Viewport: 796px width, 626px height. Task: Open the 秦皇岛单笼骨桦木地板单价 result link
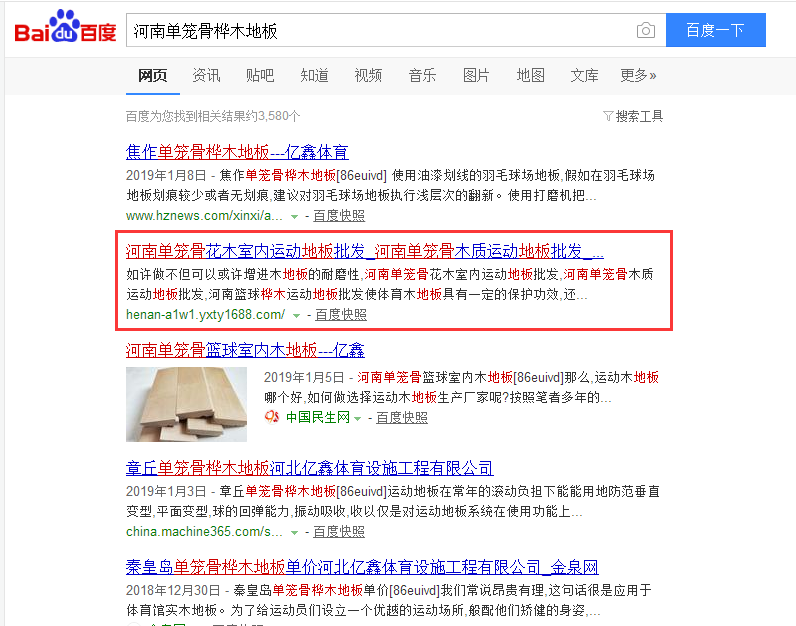click(362, 567)
